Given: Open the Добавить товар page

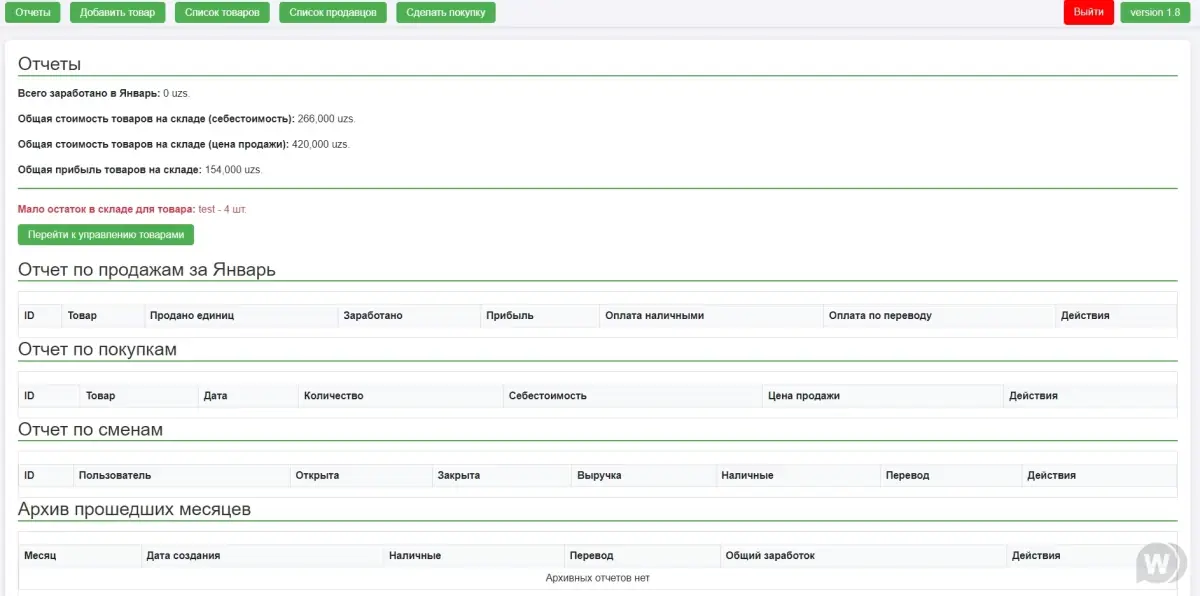Looking at the screenshot, I should coord(117,12).
